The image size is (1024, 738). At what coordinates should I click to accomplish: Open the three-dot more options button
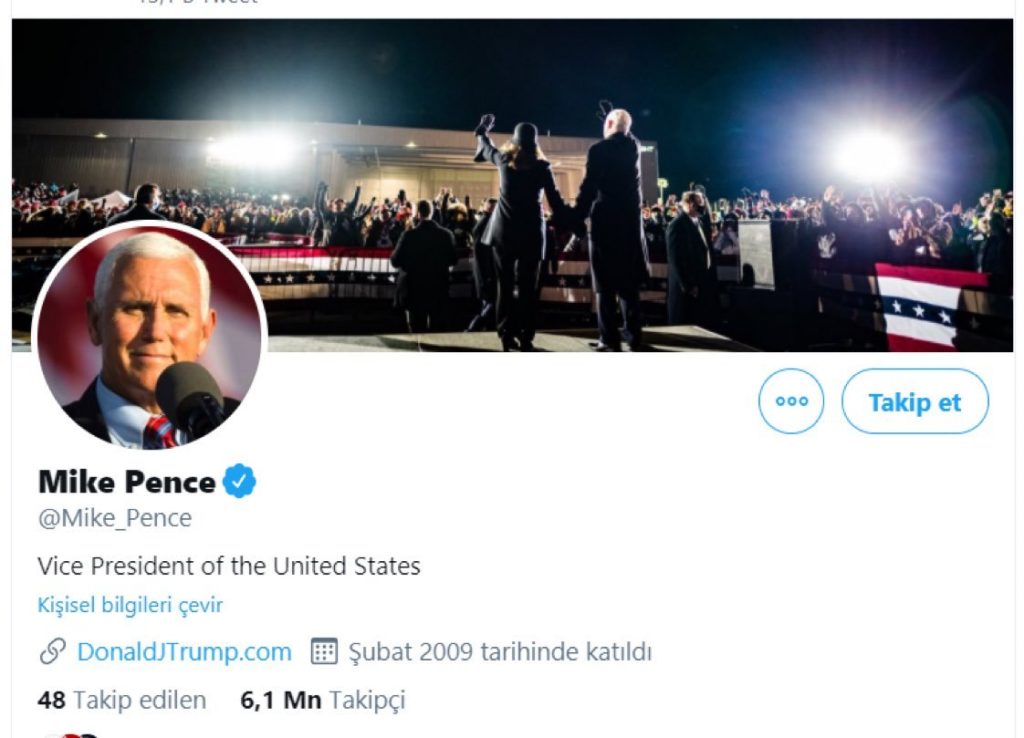[791, 401]
